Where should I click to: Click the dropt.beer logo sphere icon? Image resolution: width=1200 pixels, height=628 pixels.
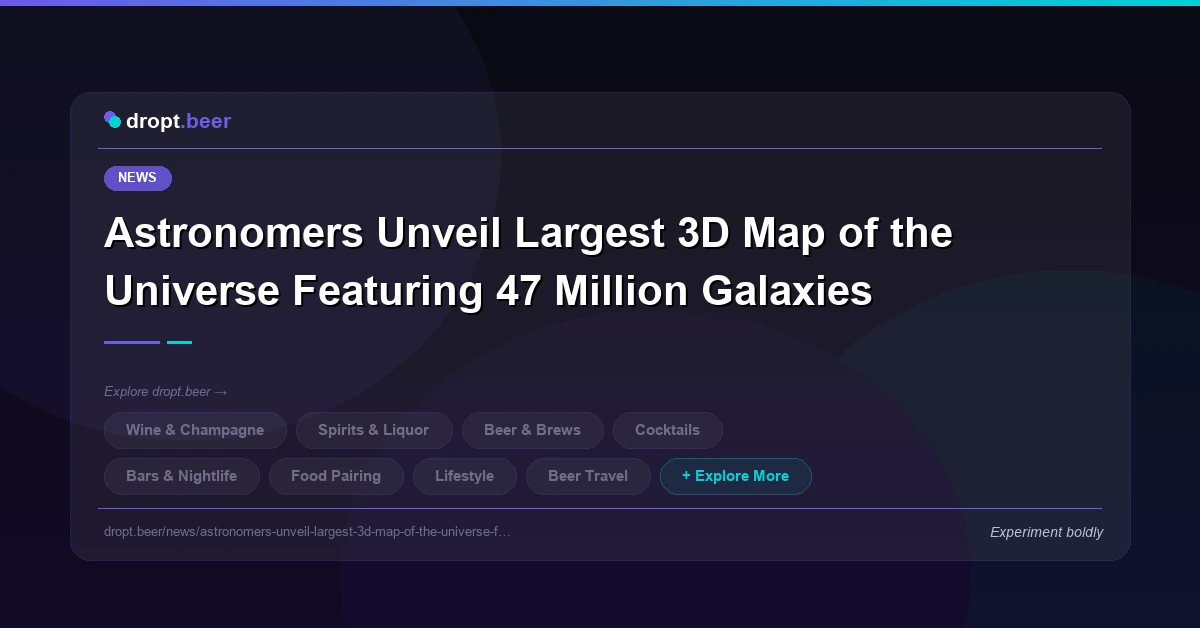click(113, 119)
